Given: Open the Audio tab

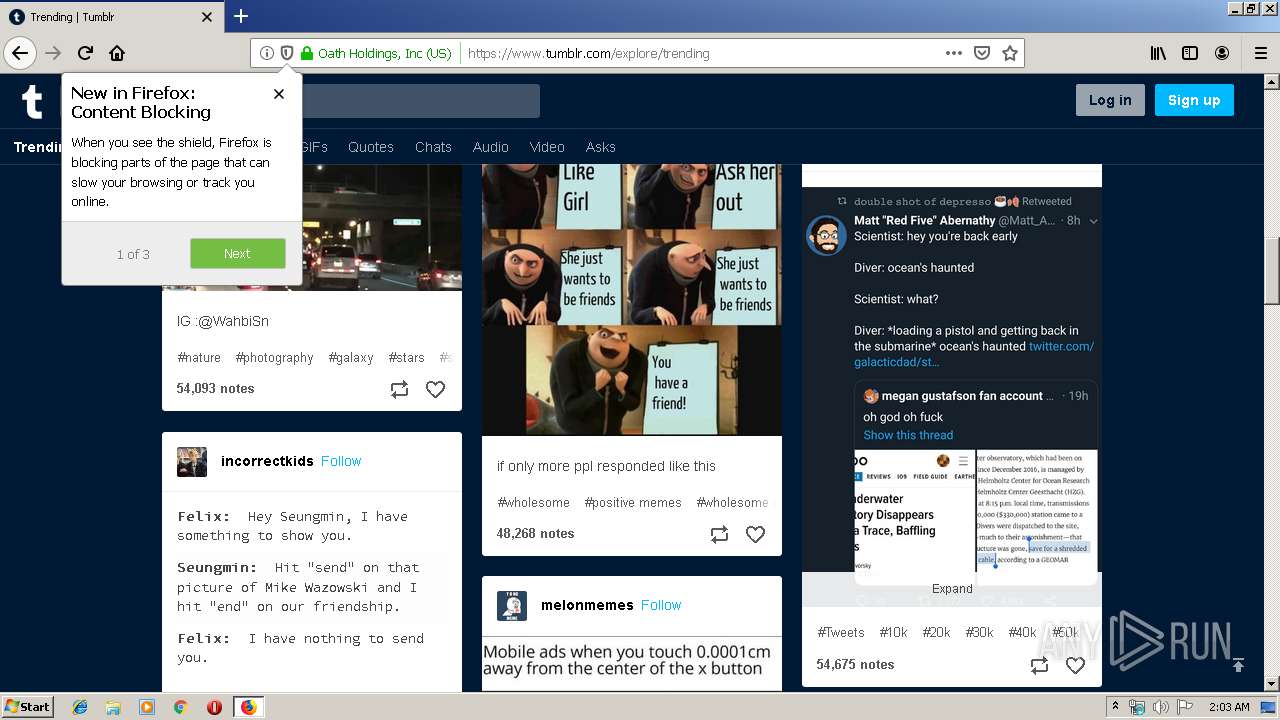Looking at the screenshot, I should [490, 147].
